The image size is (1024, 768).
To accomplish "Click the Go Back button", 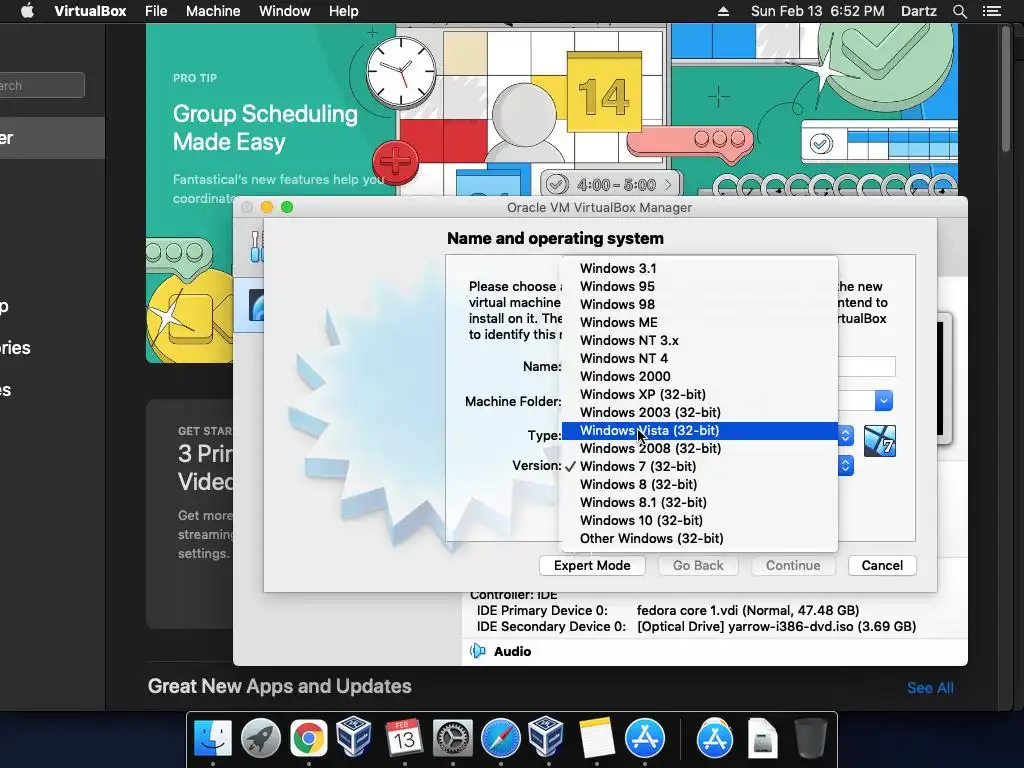I will [x=698, y=566].
